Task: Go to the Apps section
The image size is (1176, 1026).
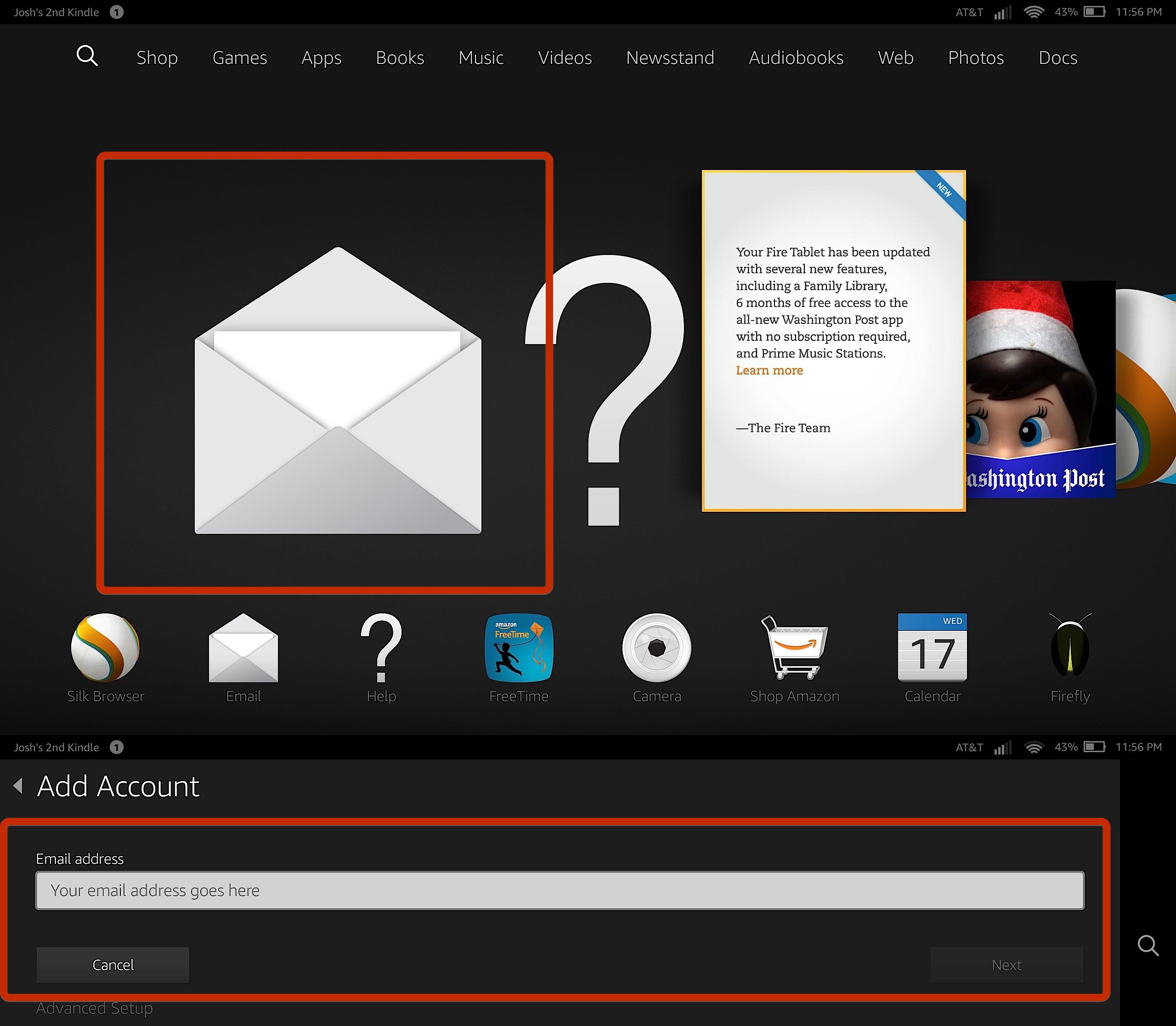Action: [x=321, y=58]
